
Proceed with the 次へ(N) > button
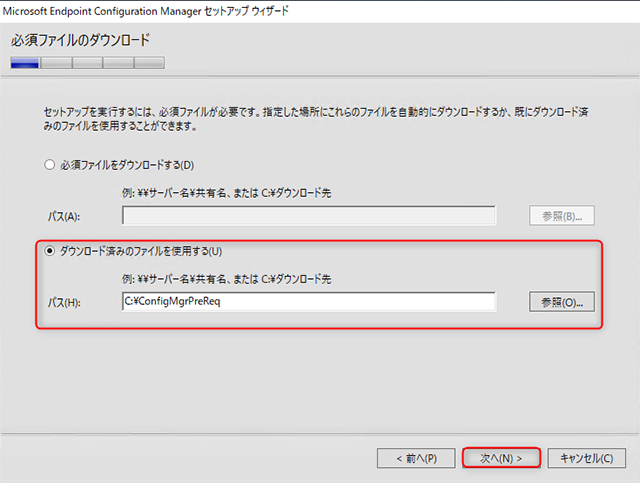[502, 458]
